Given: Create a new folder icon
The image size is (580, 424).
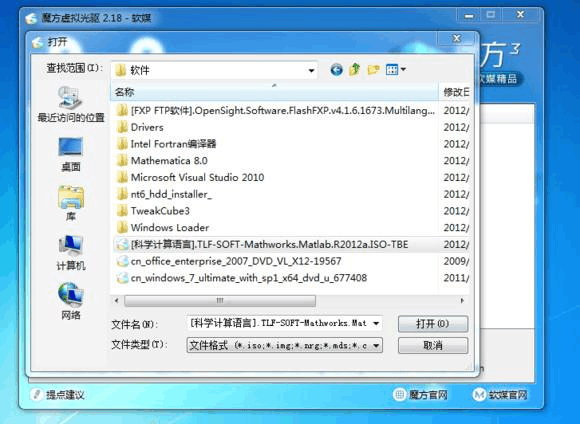Looking at the screenshot, I should (x=373, y=69).
